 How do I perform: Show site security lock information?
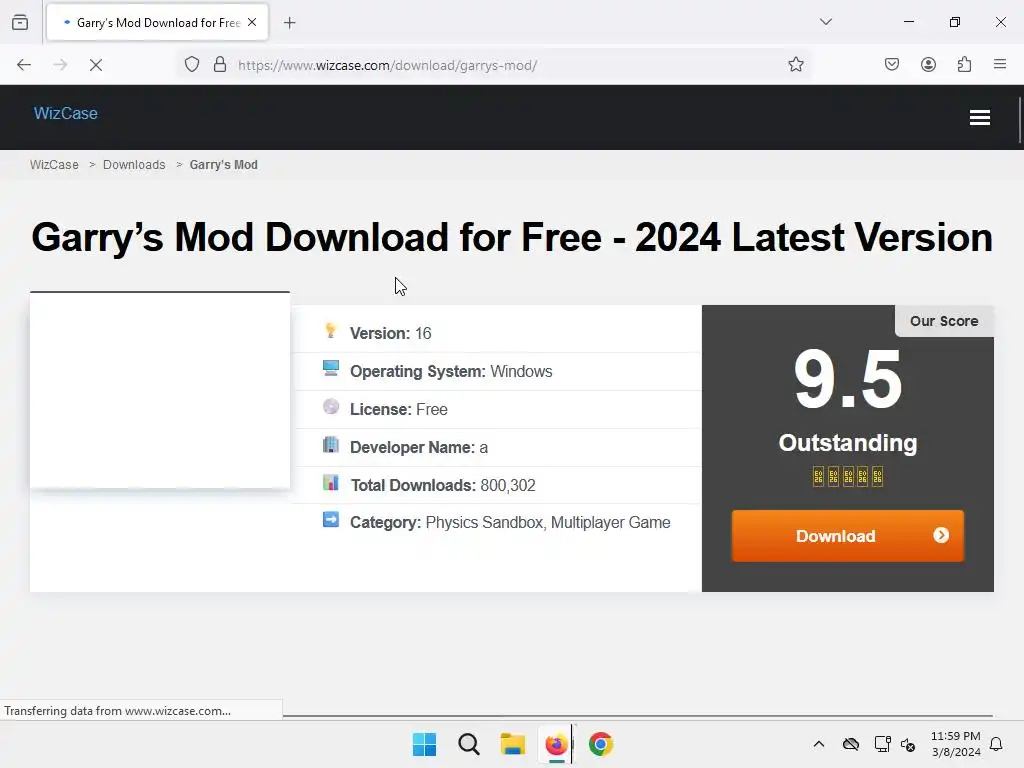(220, 65)
